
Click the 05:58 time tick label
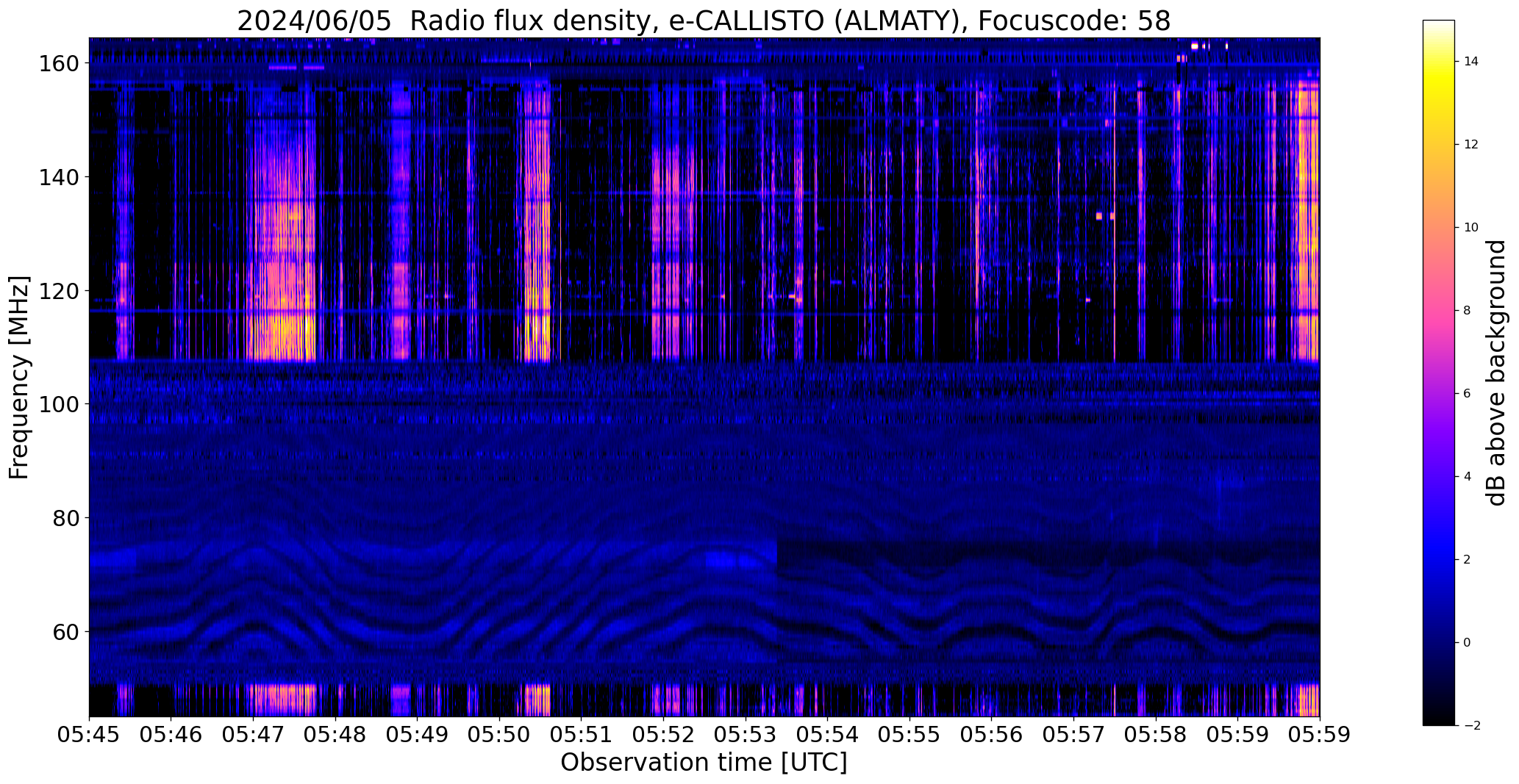1156,736
